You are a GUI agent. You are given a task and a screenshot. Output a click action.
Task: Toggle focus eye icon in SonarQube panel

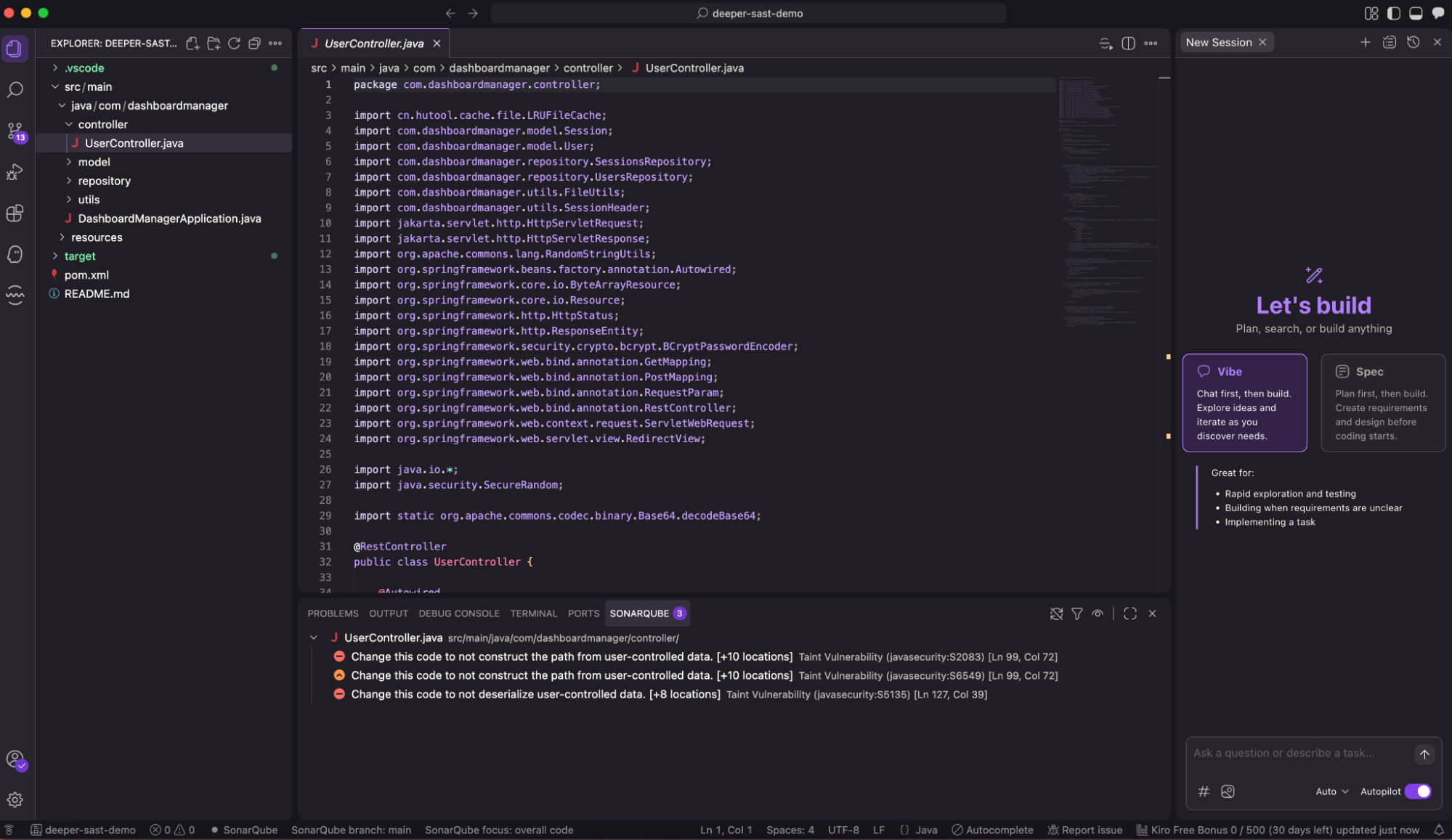1098,613
